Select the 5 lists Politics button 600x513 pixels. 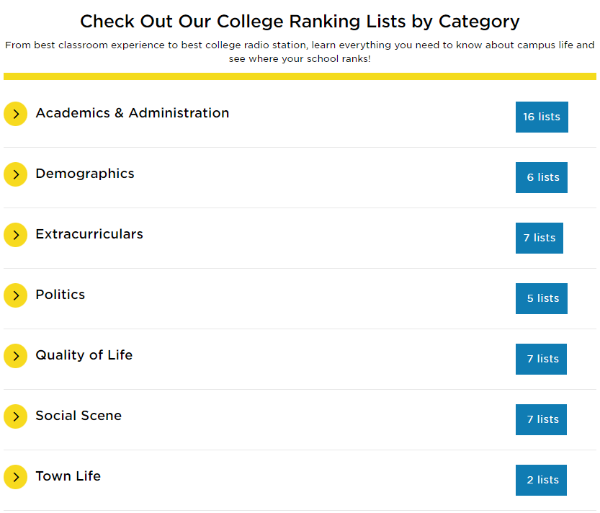tap(541, 298)
